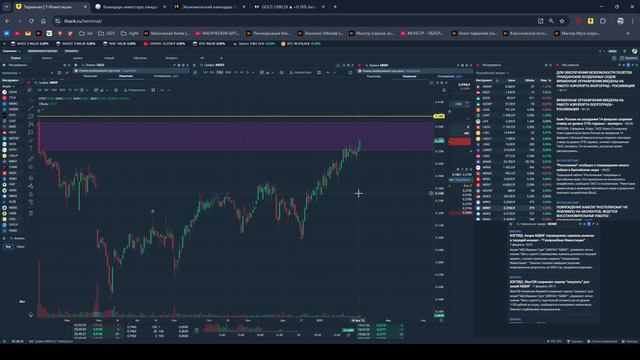The width and height of the screenshot is (640, 360).
Task: Lock all drawings with the padlock icon
Action: pyautogui.click(x=31, y=195)
